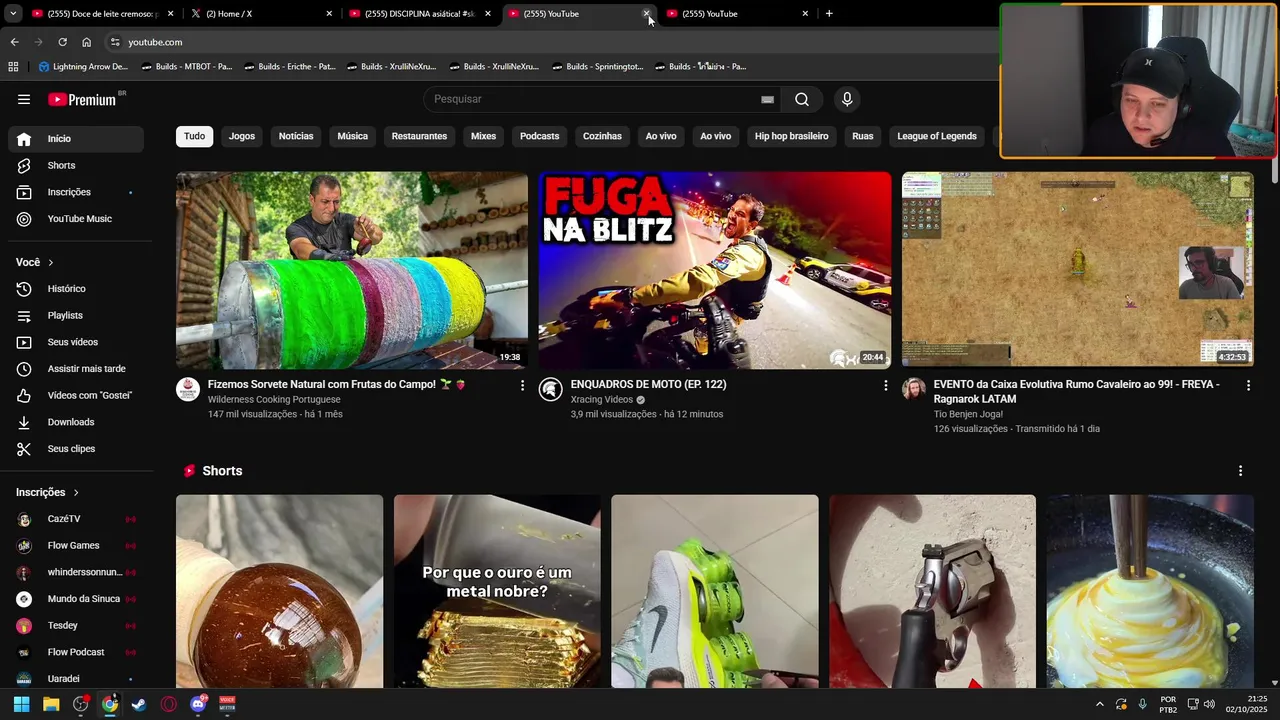1280x720 pixels.
Task: Open Vídeos com "Gostei" list
Action: pyautogui.click(x=76, y=395)
